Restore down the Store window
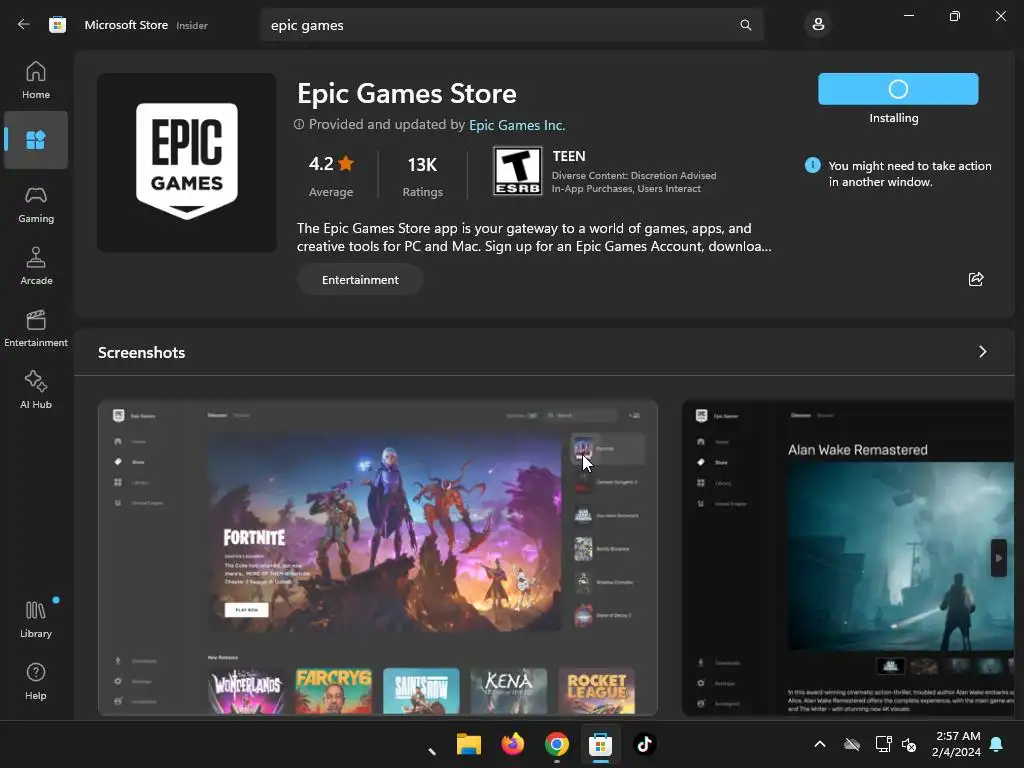Viewport: 1024px width, 768px height. [954, 16]
